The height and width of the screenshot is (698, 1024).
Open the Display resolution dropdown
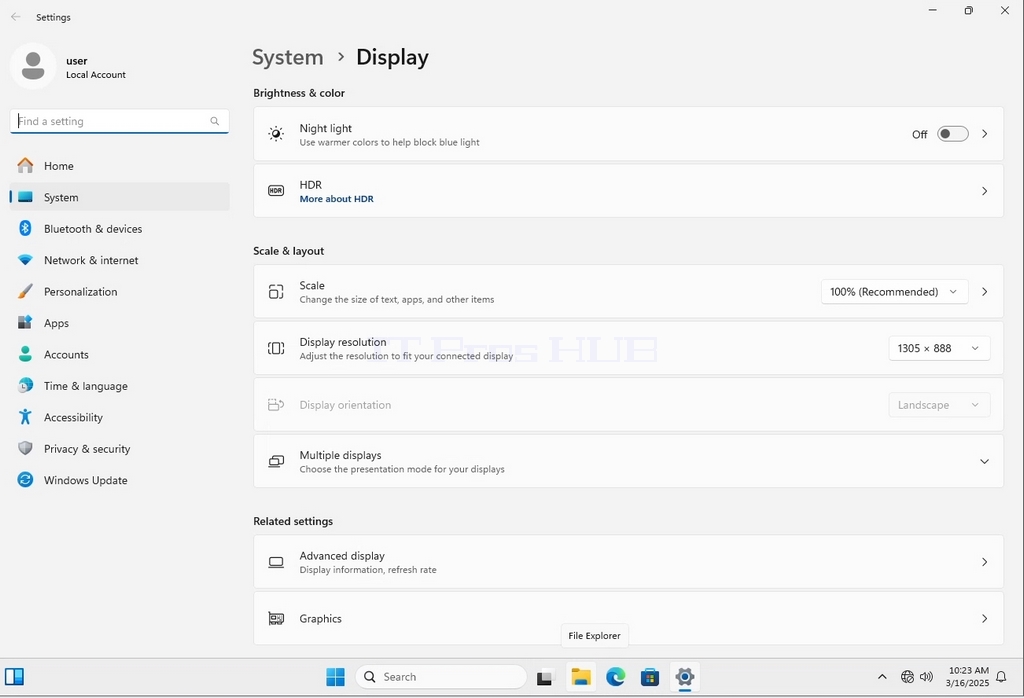coord(939,348)
